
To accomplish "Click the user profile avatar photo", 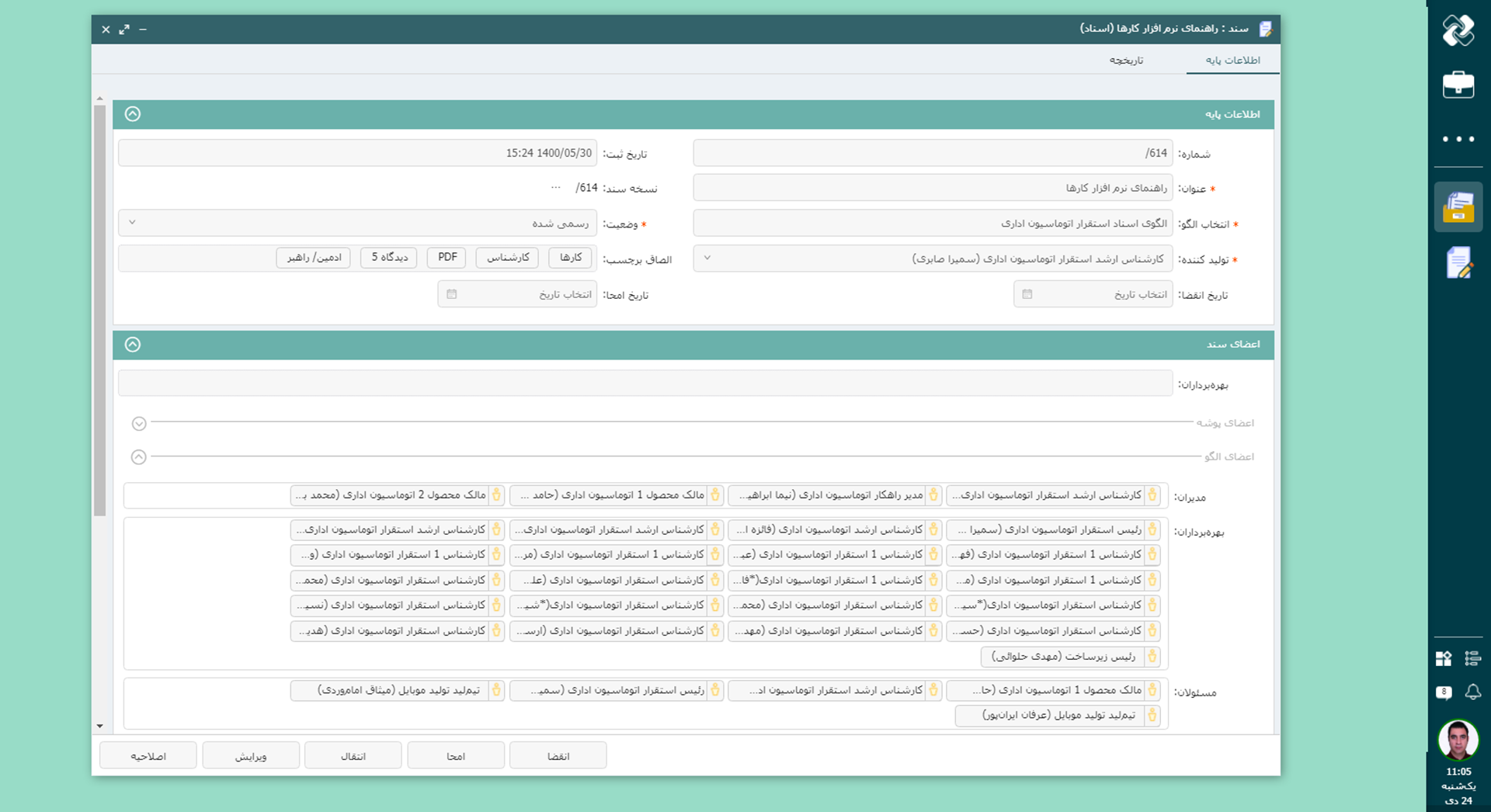I will pyautogui.click(x=1458, y=740).
